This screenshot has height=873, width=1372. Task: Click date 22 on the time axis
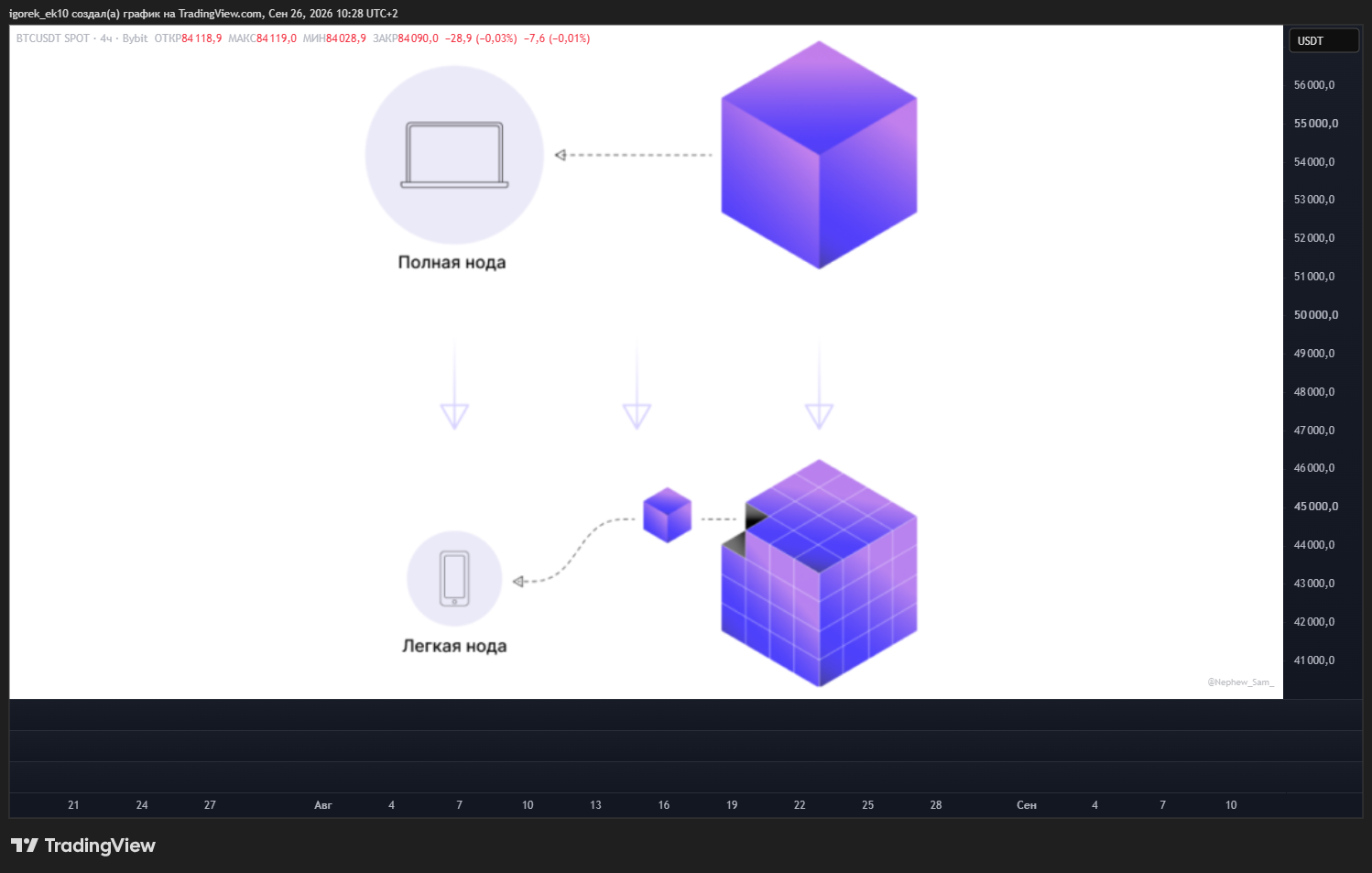[x=800, y=805]
